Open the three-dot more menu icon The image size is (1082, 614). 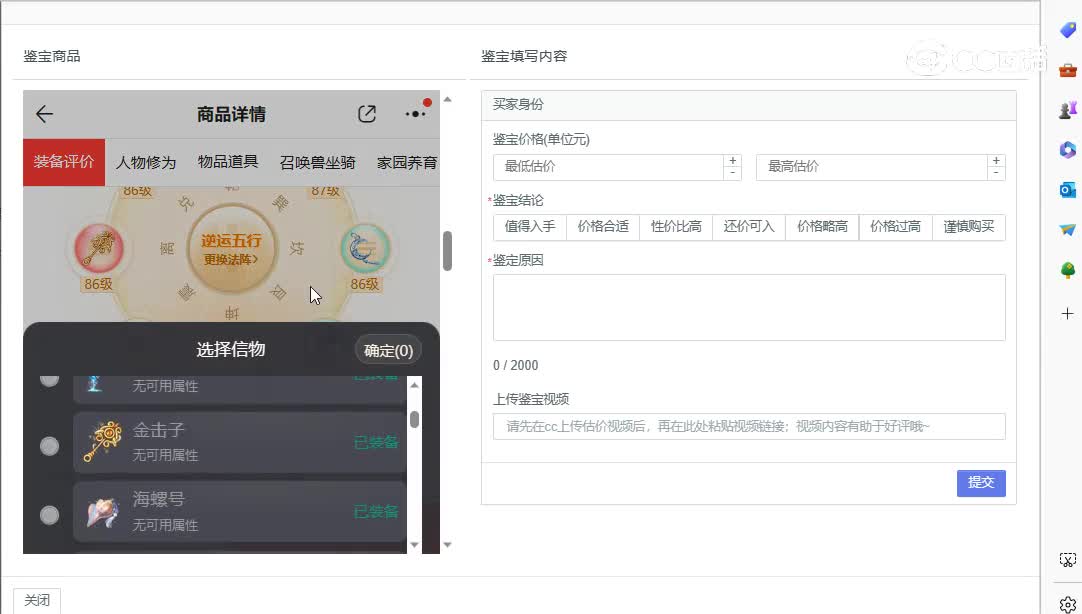click(x=415, y=114)
